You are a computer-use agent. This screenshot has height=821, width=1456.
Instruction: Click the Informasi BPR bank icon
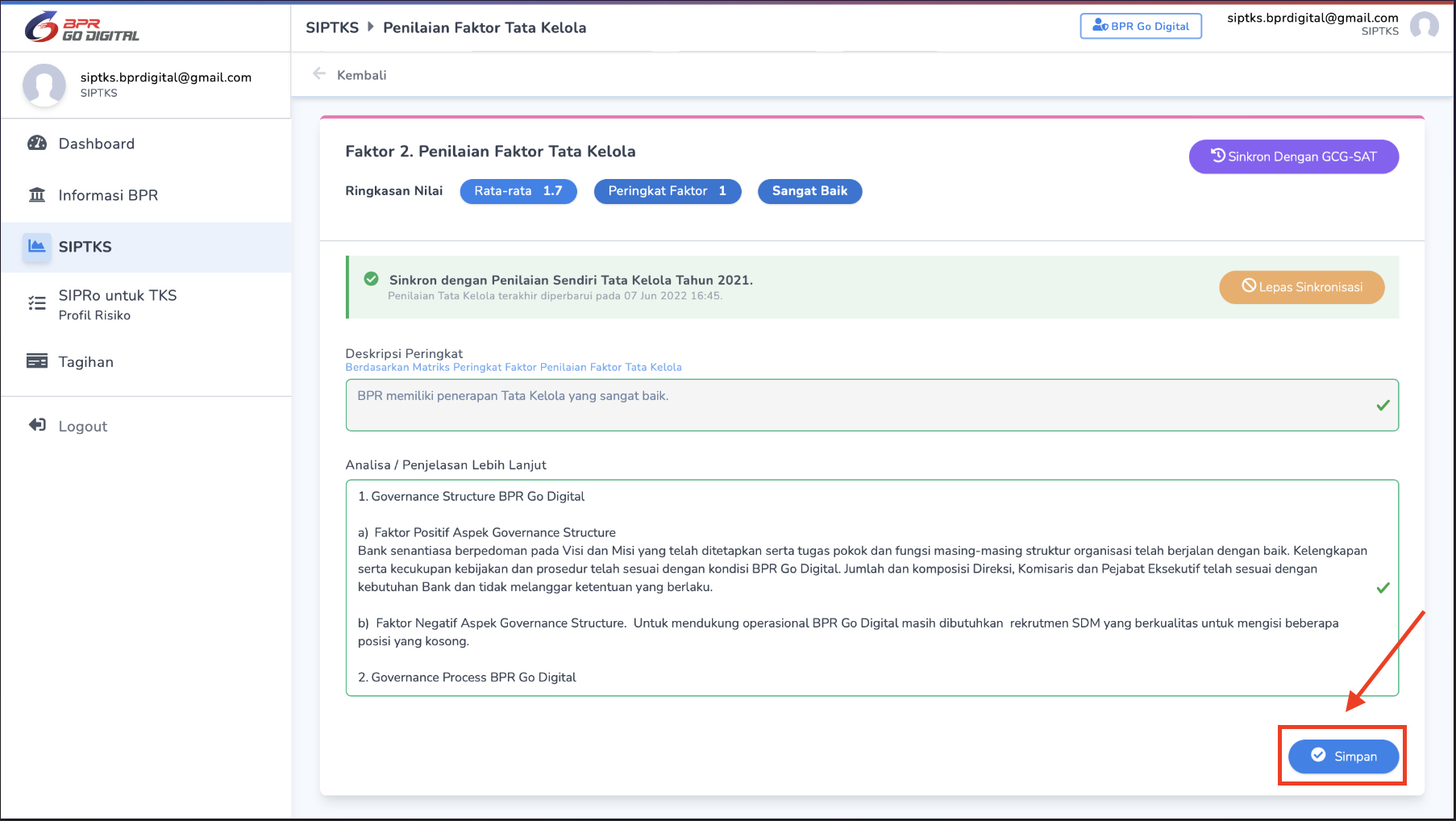[x=37, y=195]
